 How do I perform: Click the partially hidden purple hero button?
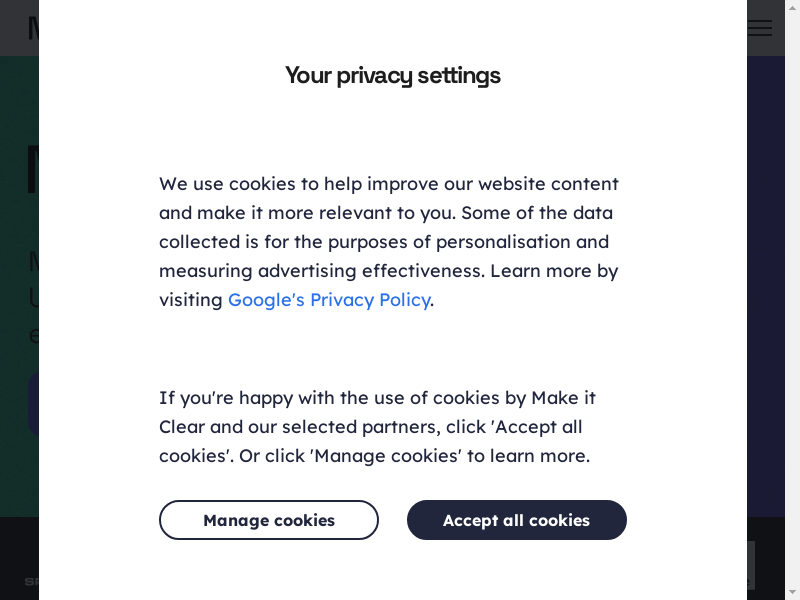click(x=32, y=404)
